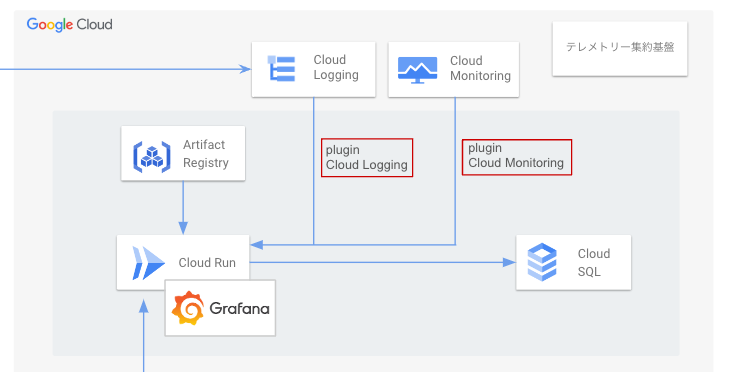The width and height of the screenshot is (731, 372).
Task: Select the "Artifact Registry" label
Action: [x=206, y=154]
